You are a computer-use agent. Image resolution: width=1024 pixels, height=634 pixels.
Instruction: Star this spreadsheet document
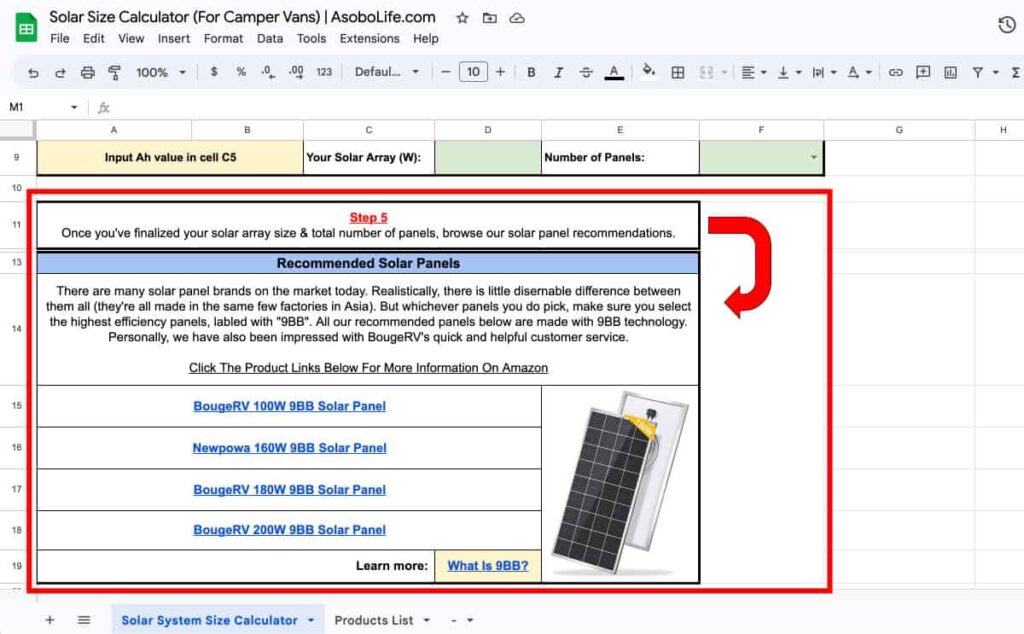pyautogui.click(x=462, y=18)
